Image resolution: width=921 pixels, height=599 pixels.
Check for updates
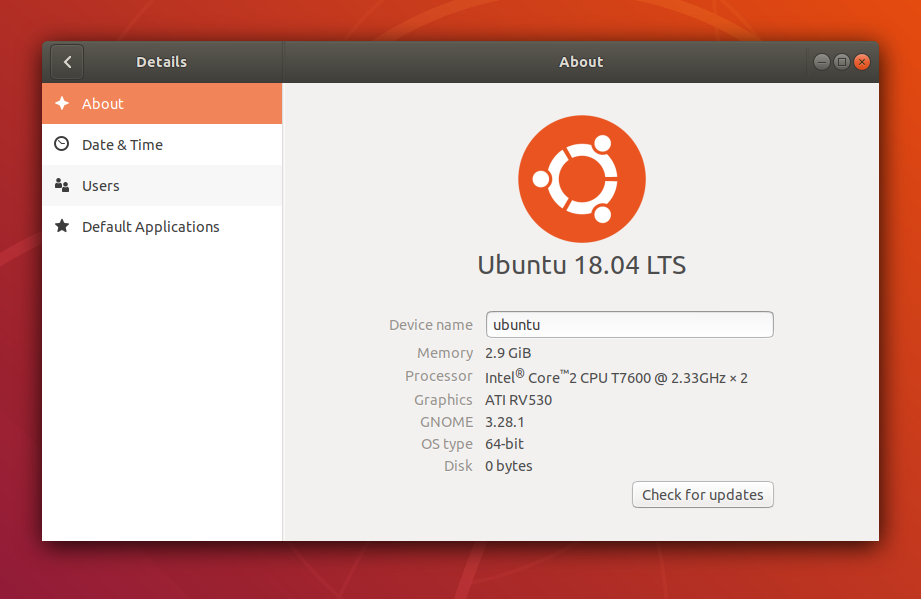coord(702,494)
